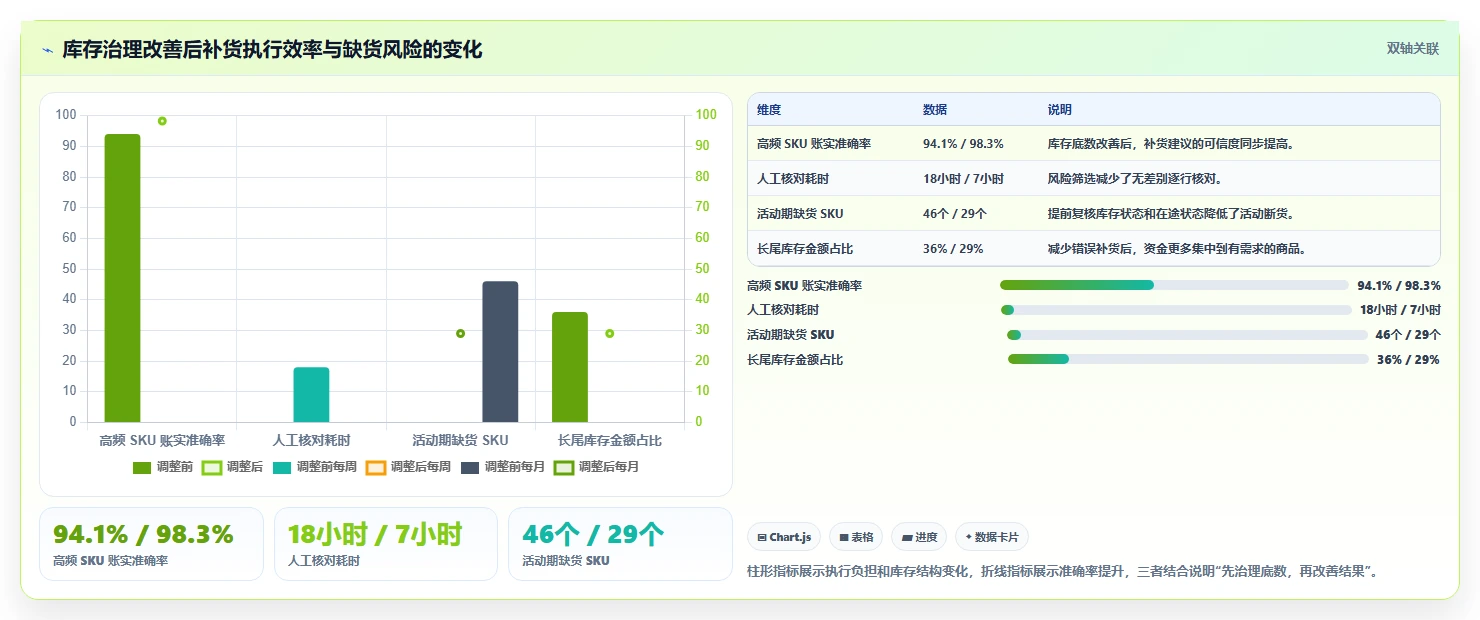Click the 18小时 / 7小时 stat card

point(386,544)
